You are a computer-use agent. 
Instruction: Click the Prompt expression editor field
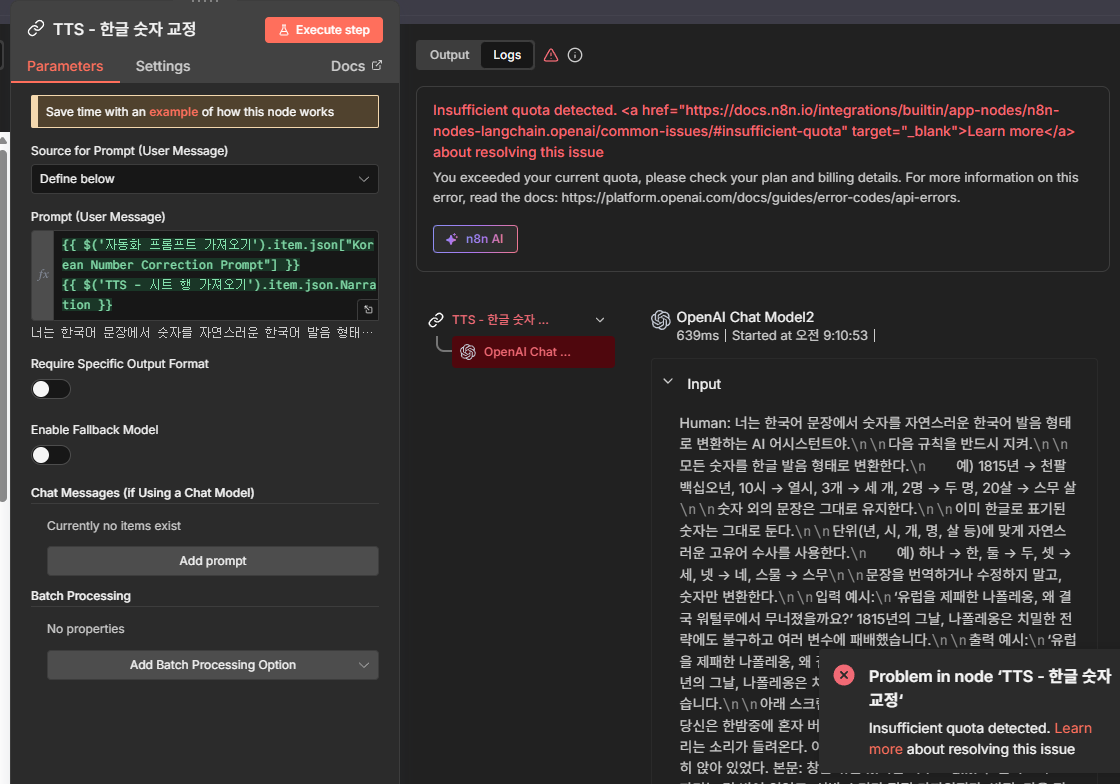click(216, 275)
